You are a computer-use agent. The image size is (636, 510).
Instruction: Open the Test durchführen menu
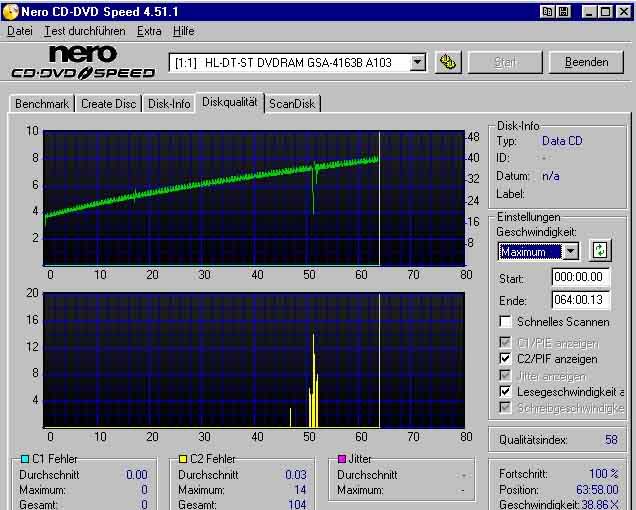83,31
